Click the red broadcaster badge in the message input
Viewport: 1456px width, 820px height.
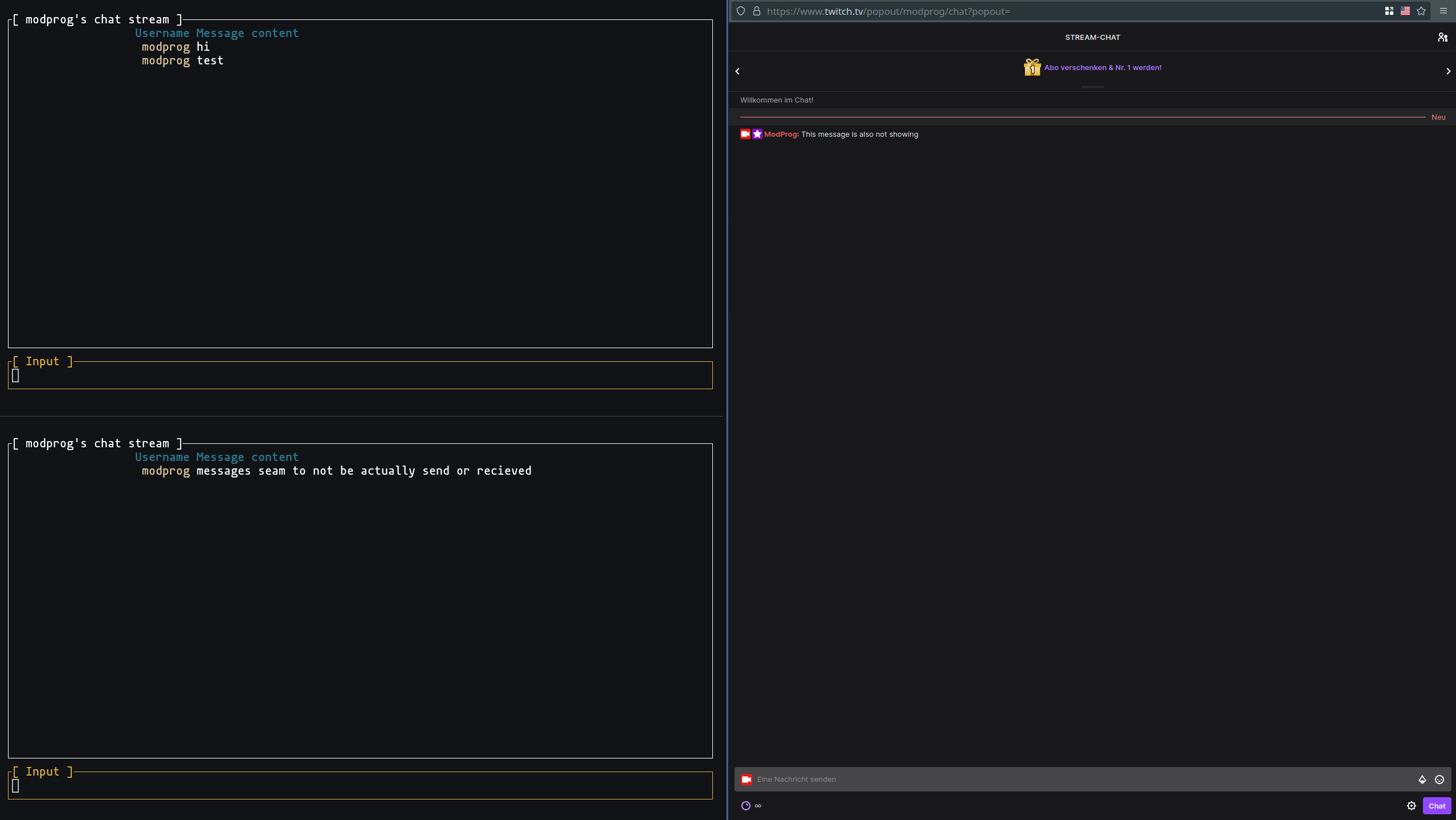pos(746,779)
